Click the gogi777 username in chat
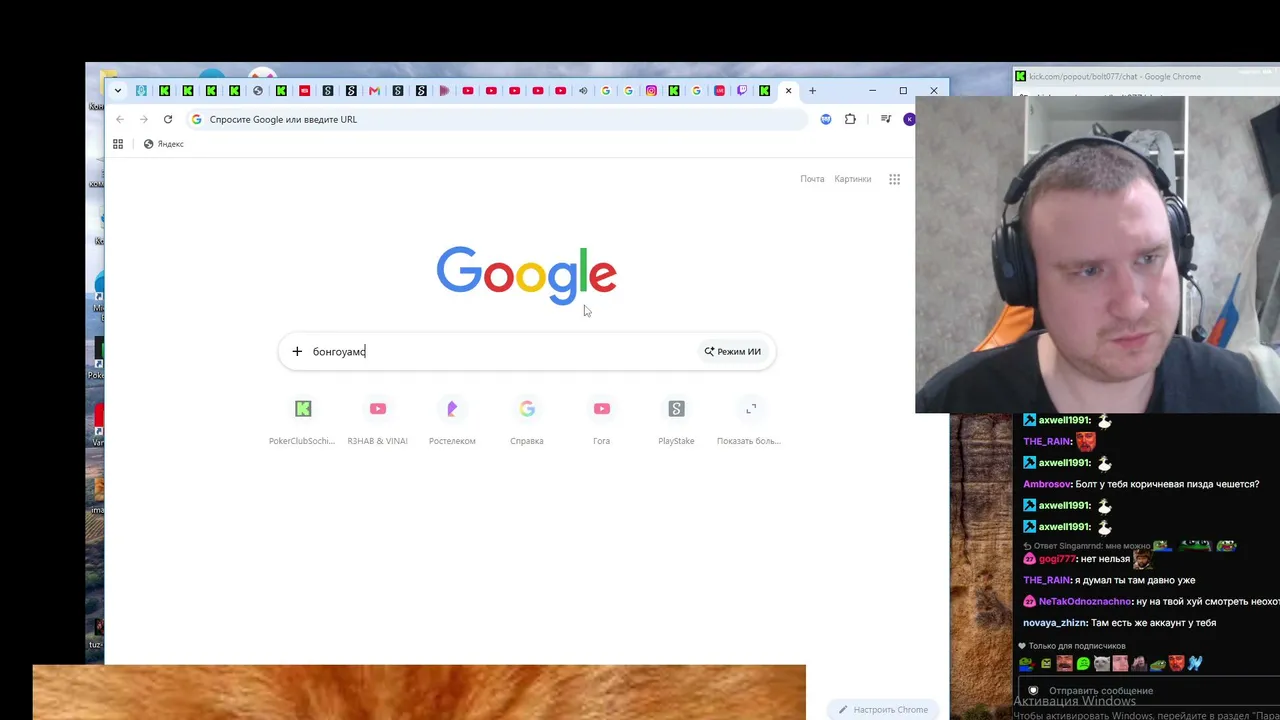The width and height of the screenshot is (1280, 720). coord(1057,559)
